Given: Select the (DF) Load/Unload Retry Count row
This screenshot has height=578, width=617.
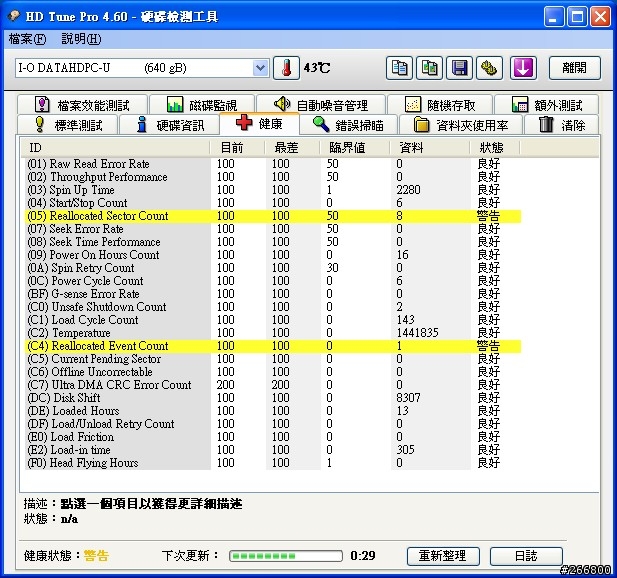Looking at the screenshot, I should coord(273,423).
